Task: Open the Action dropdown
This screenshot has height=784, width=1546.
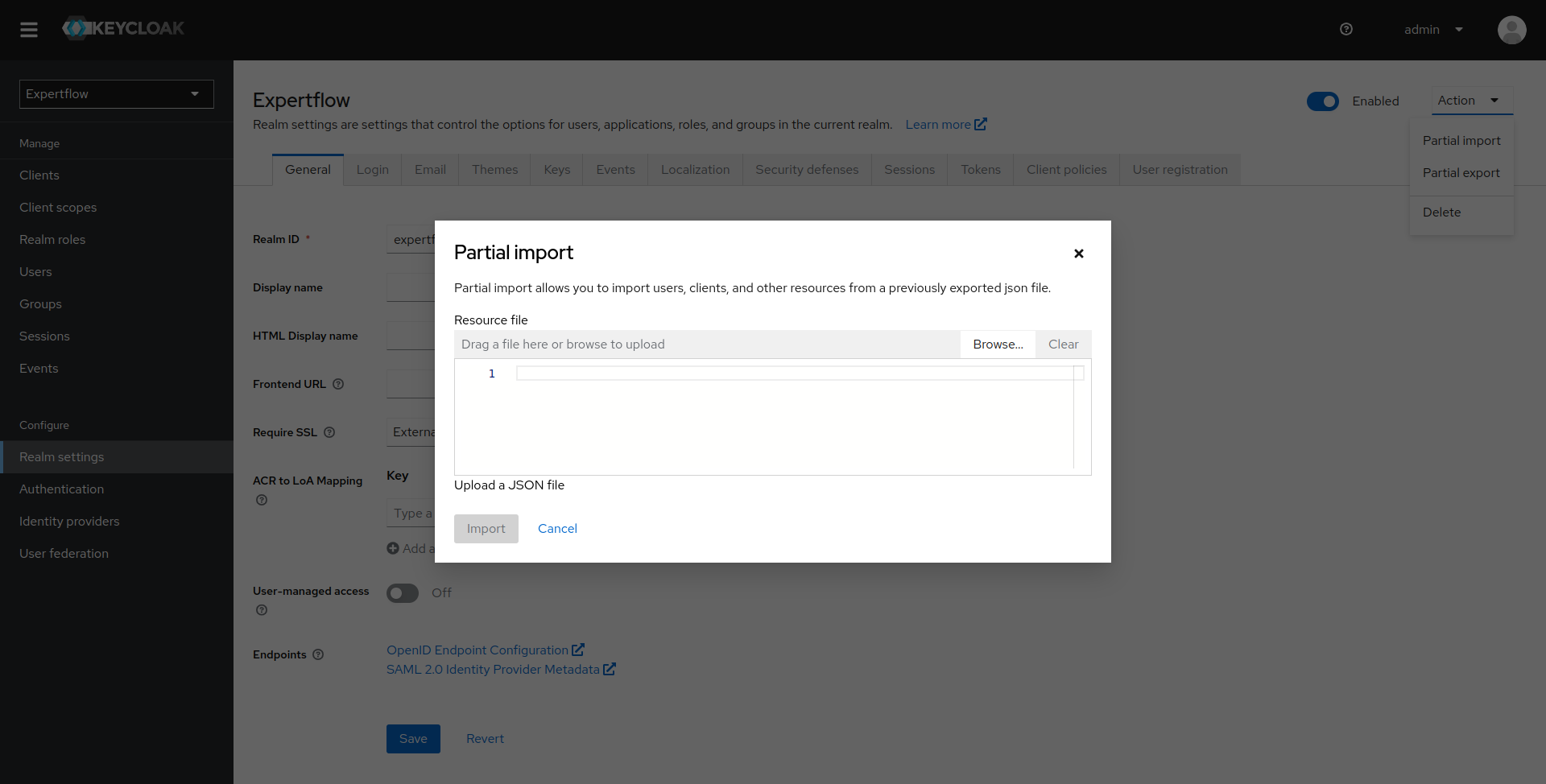Action: [1471, 101]
